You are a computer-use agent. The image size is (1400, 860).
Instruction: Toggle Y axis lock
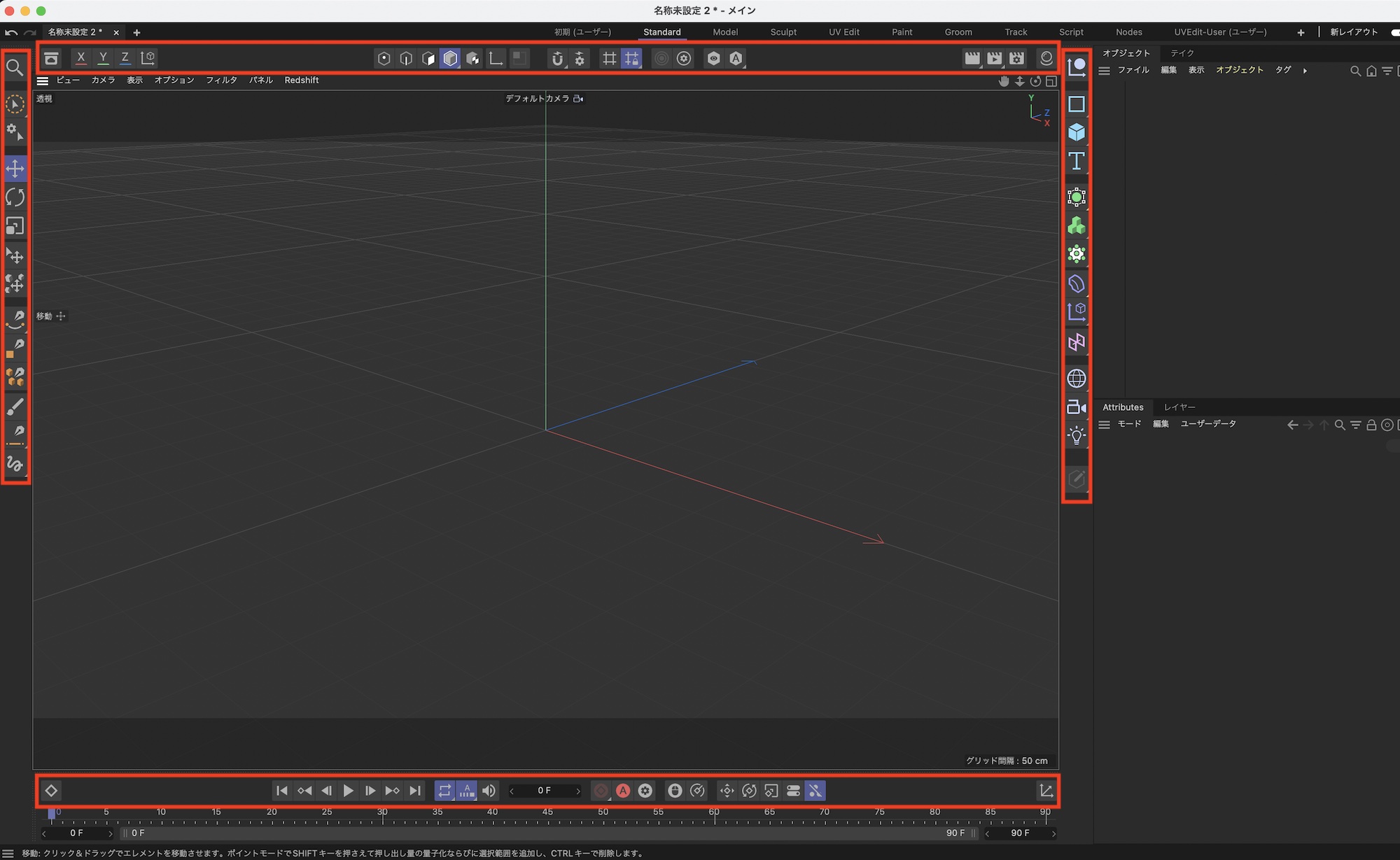coord(103,58)
